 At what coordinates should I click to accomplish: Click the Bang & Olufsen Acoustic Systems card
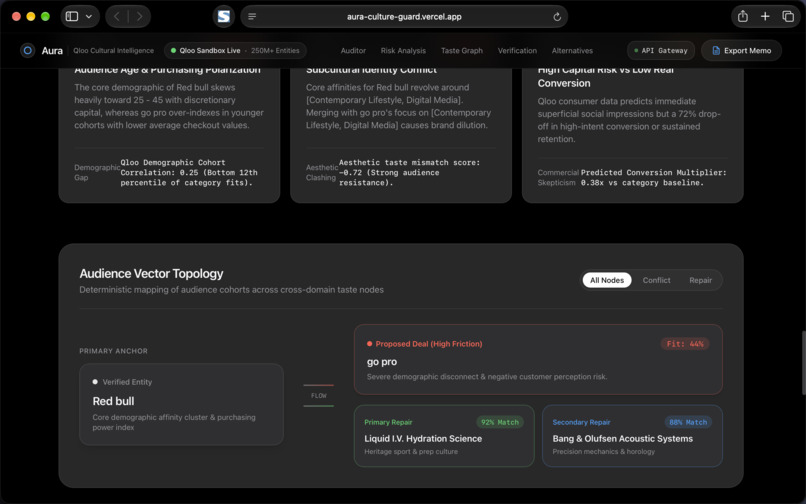pyautogui.click(x=632, y=436)
